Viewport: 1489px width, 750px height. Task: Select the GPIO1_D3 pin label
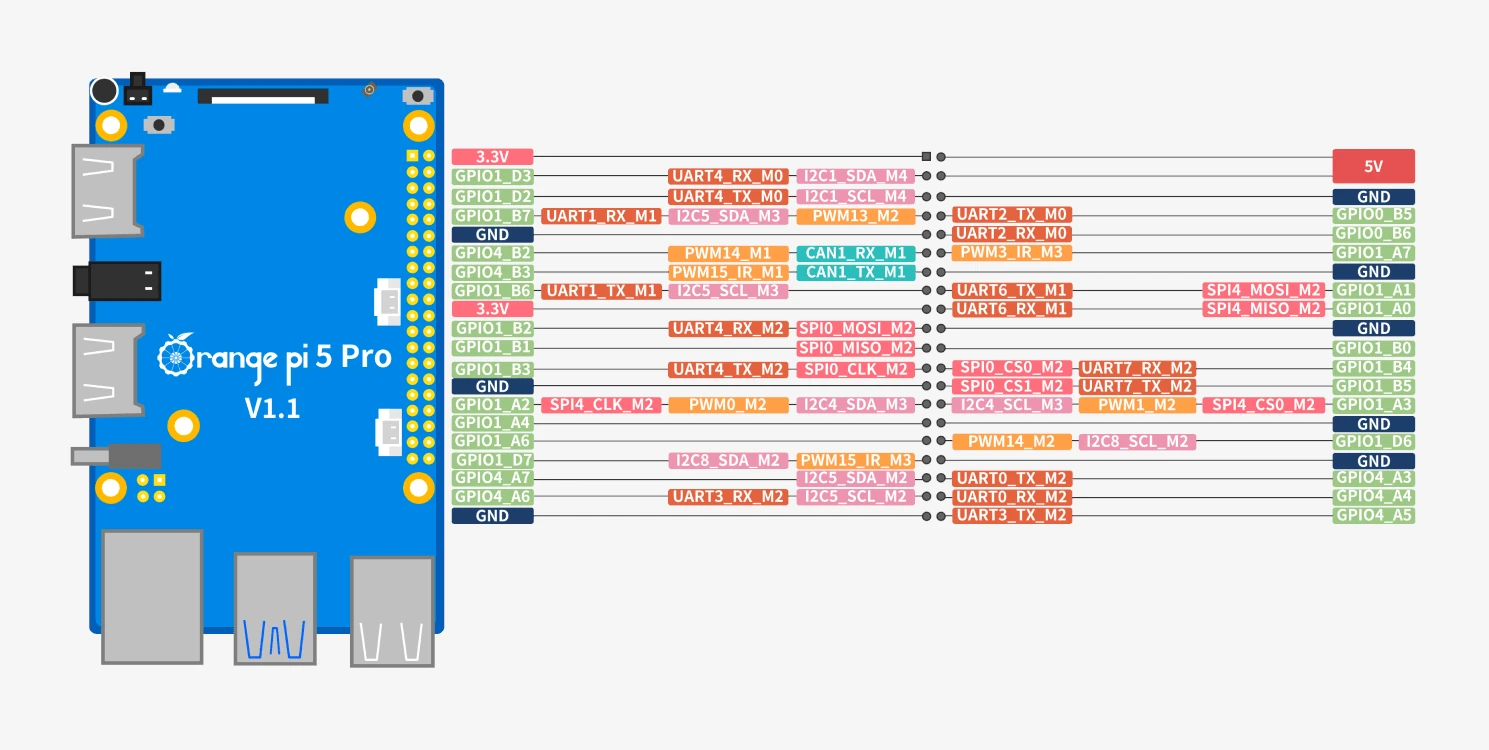(x=492, y=176)
